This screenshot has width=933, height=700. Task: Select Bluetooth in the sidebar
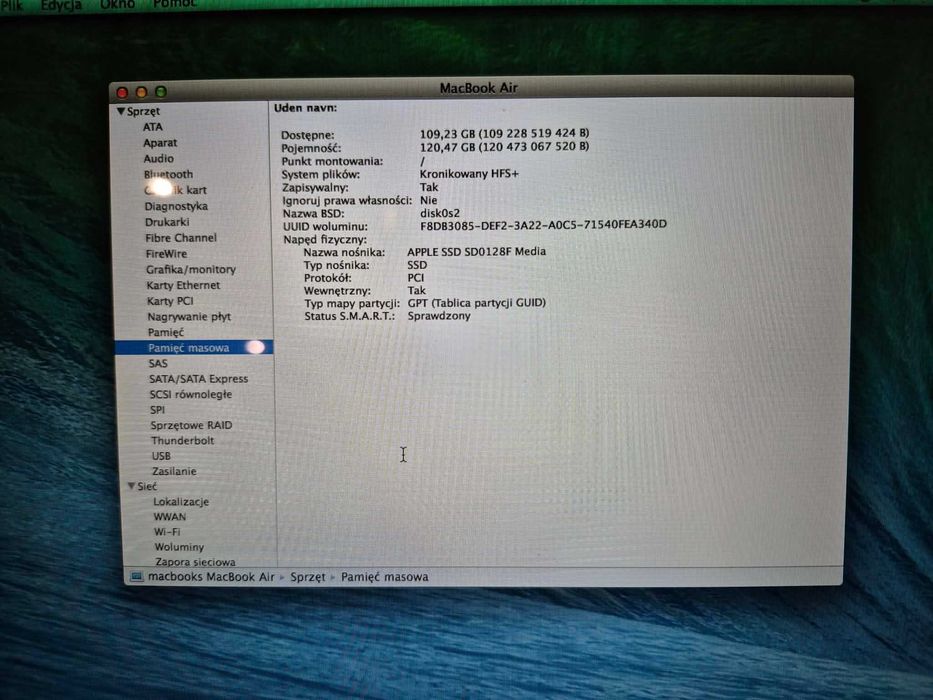pyautogui.click(x=168, y=174)
